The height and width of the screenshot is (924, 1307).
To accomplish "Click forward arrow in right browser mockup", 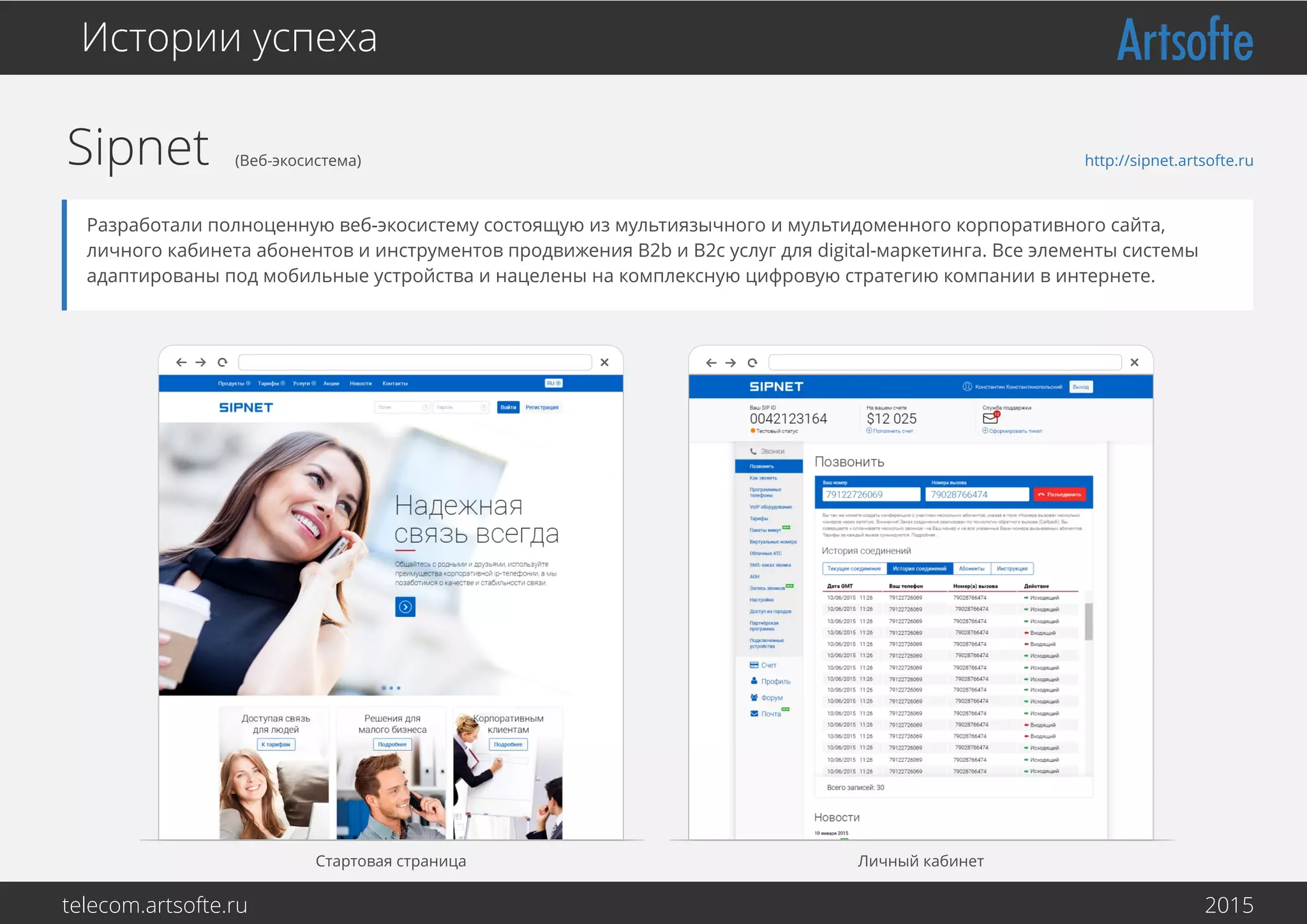I will pos(731,362).
